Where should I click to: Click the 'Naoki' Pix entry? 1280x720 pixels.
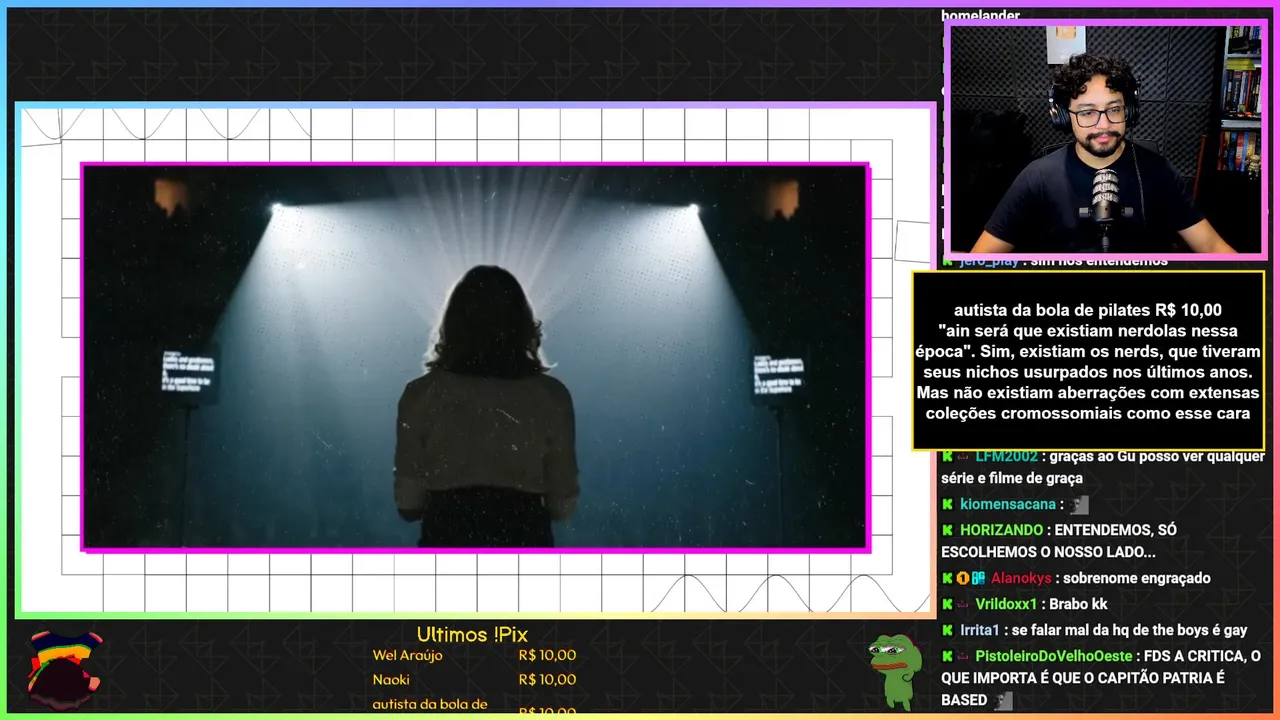(391, 680)
